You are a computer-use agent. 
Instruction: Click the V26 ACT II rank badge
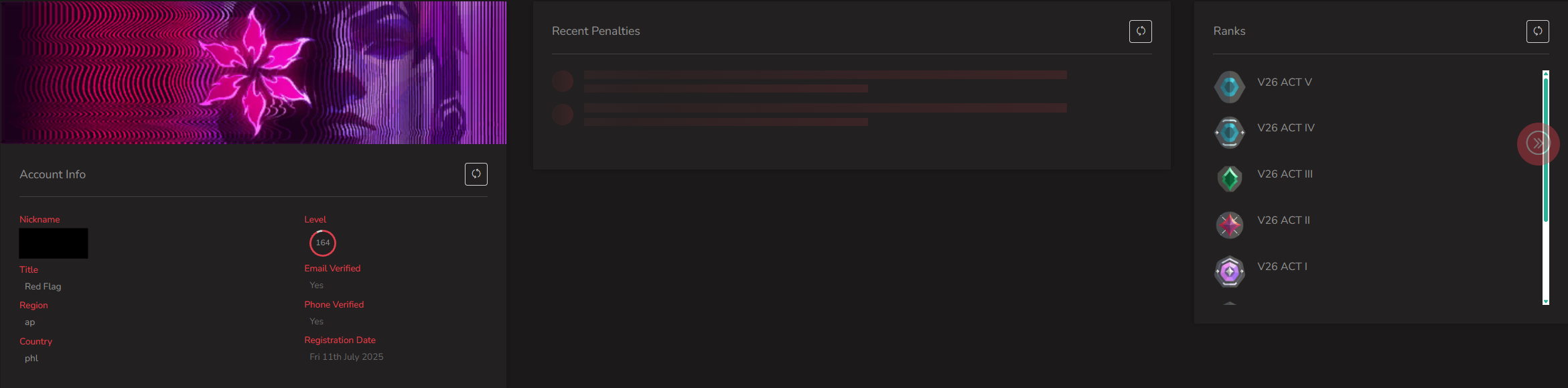tap(1230, 225)
